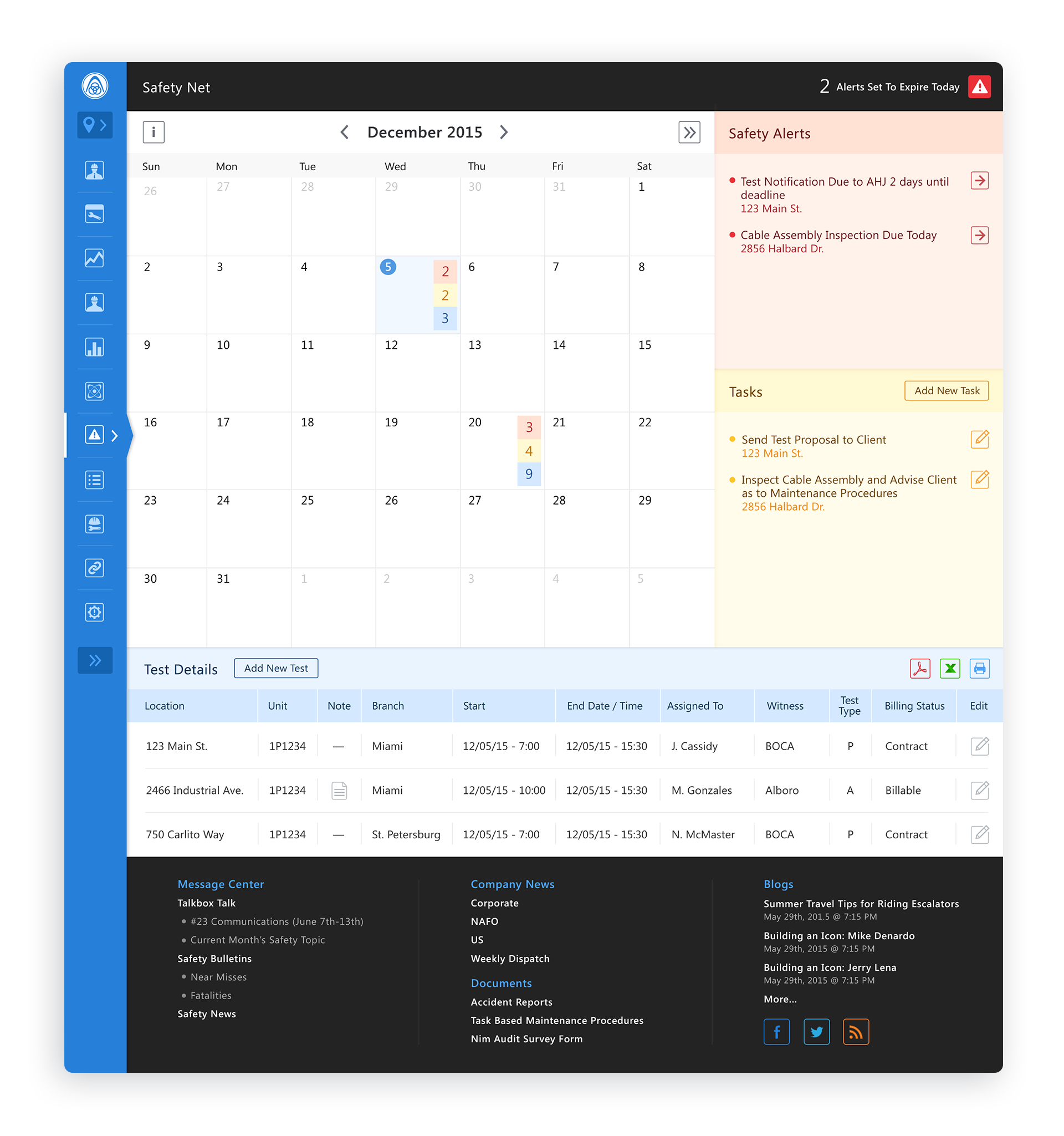Sort by Branch column header
Screen dimensions: 1064x1136
pos(388,706)
